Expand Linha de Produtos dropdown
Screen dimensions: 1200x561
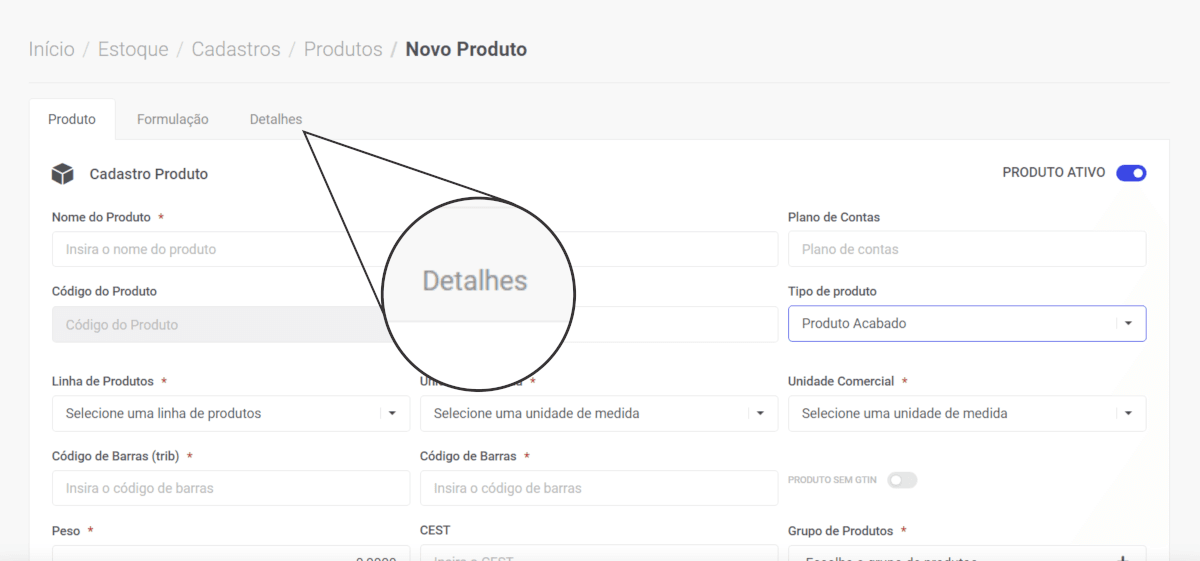231,413
